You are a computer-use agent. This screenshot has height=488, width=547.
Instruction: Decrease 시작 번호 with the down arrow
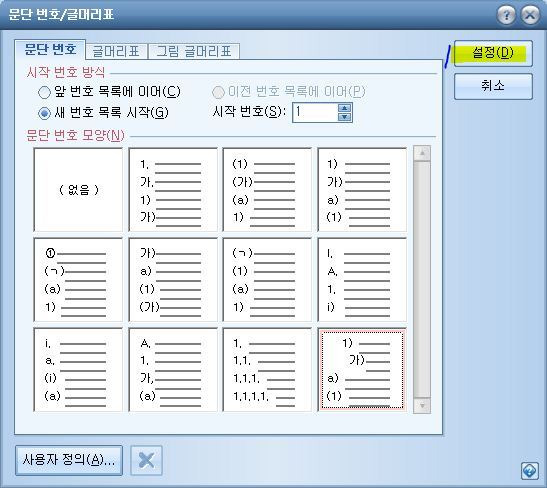point(345,117)
